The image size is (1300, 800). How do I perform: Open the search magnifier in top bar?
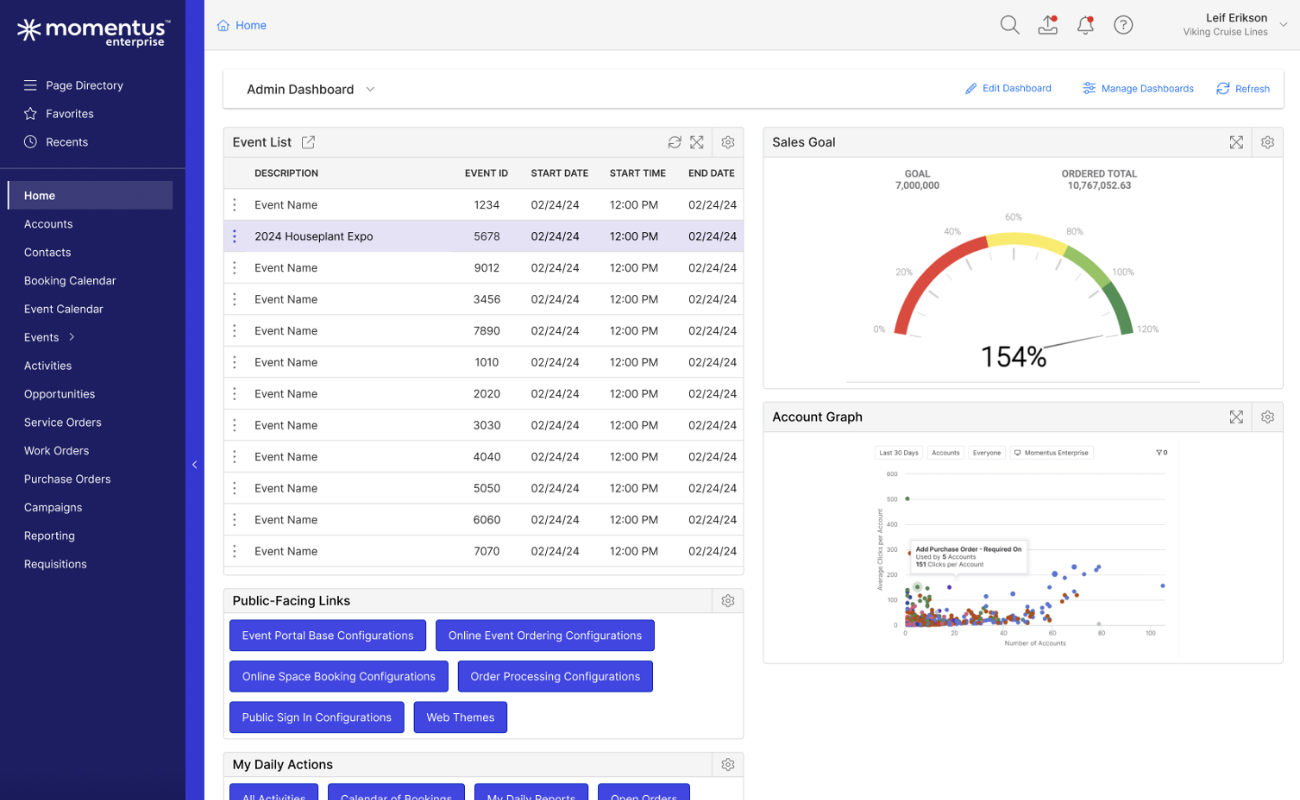[1010, 25]
